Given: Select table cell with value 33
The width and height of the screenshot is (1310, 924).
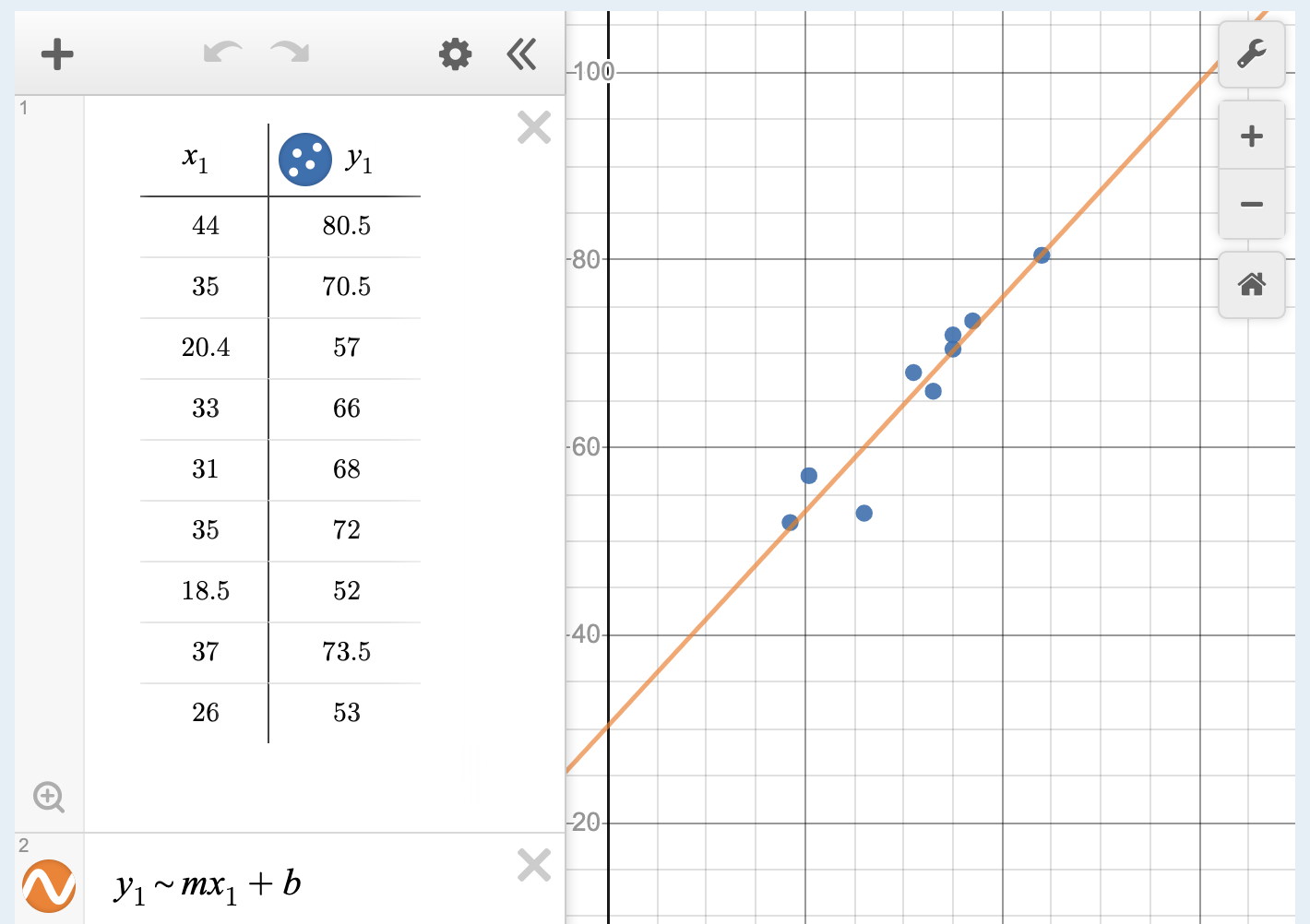Looking at the screenshot, I should pyautogui.click(x=205, y=409).
